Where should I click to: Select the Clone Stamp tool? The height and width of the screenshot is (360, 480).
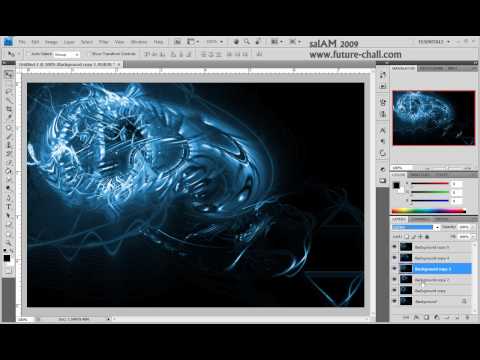[9, 145]
